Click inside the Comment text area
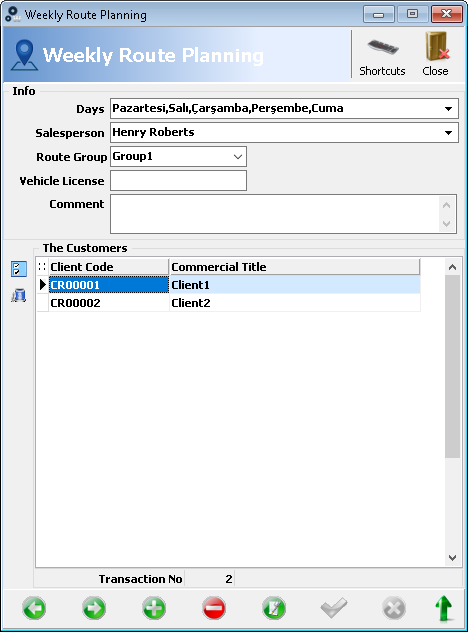 pyautogui.click(x=275, y=214)
